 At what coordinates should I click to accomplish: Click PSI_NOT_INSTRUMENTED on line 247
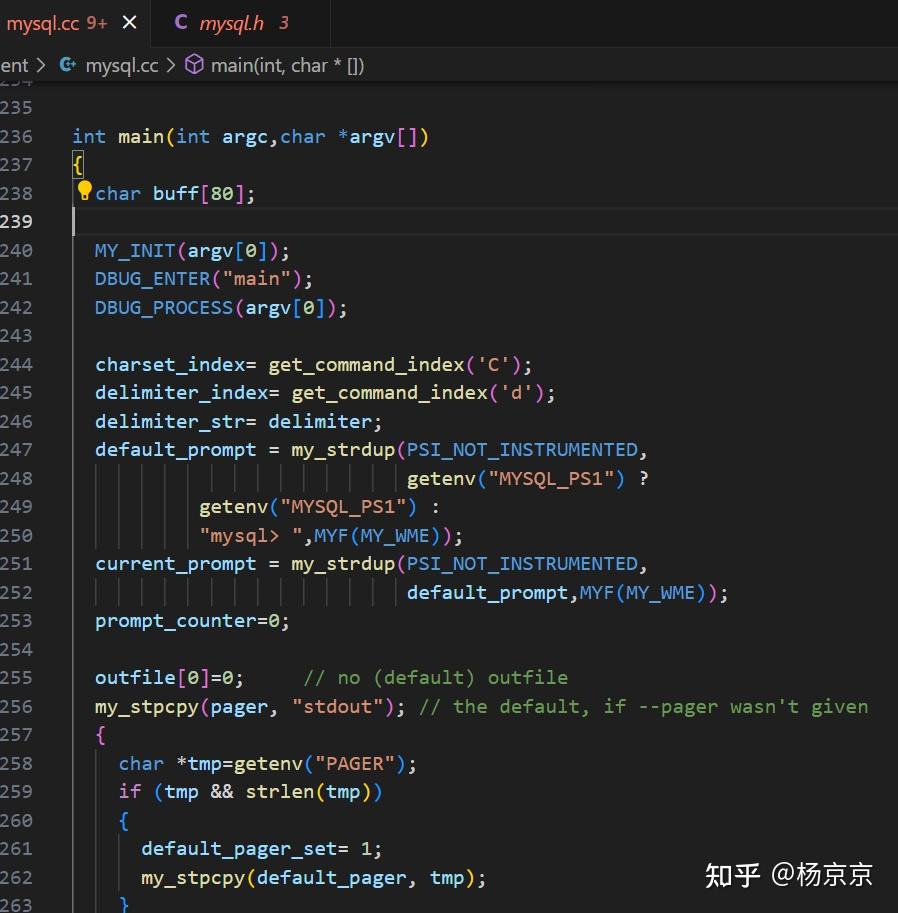click(522, 450)
